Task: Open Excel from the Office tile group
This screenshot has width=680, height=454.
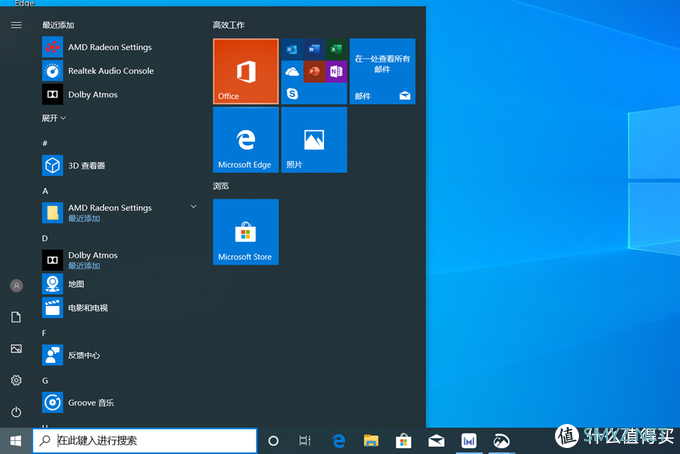Action: click(x=336, y=49)
